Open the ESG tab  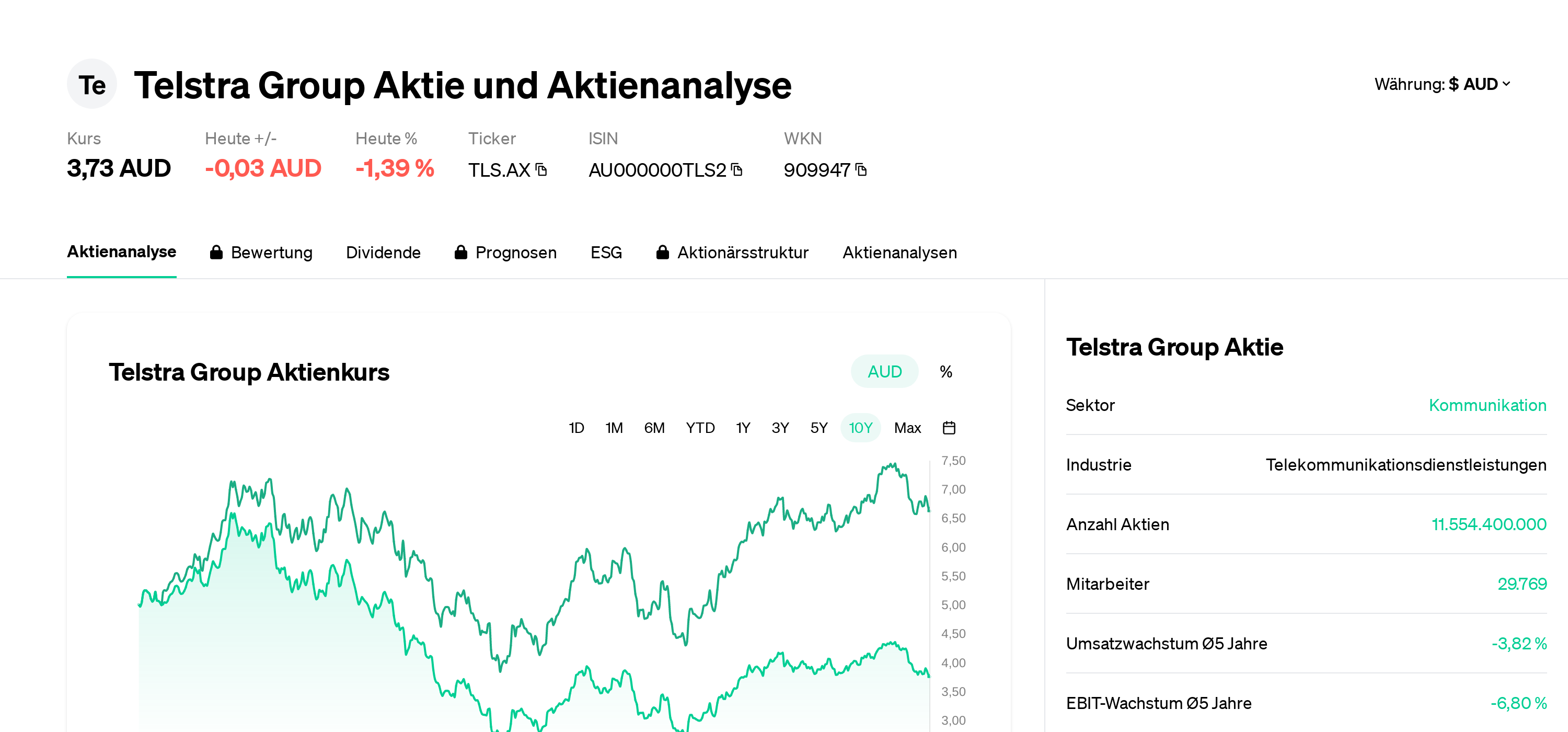tap(606, 251)
